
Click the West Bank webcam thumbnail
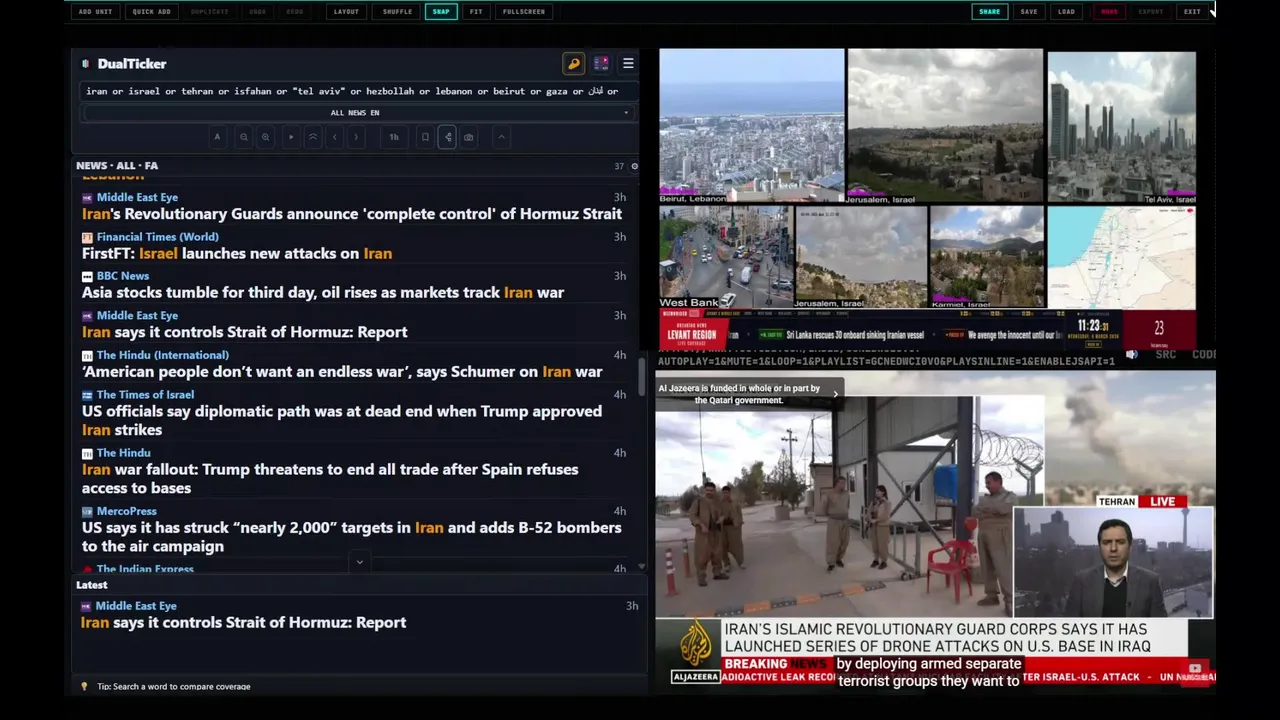click(725, 257)
